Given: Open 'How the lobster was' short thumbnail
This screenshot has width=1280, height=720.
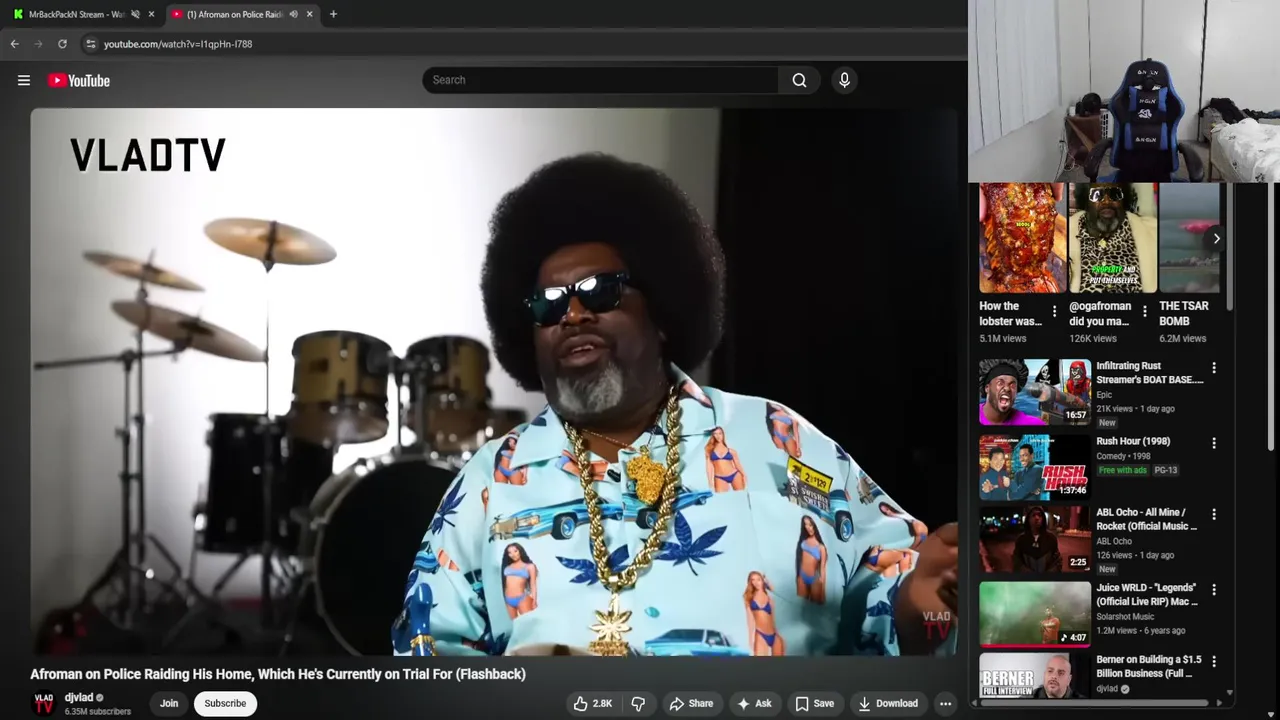Looking at the screenshot, I should pyautogui.click(x=1021, y=238).
